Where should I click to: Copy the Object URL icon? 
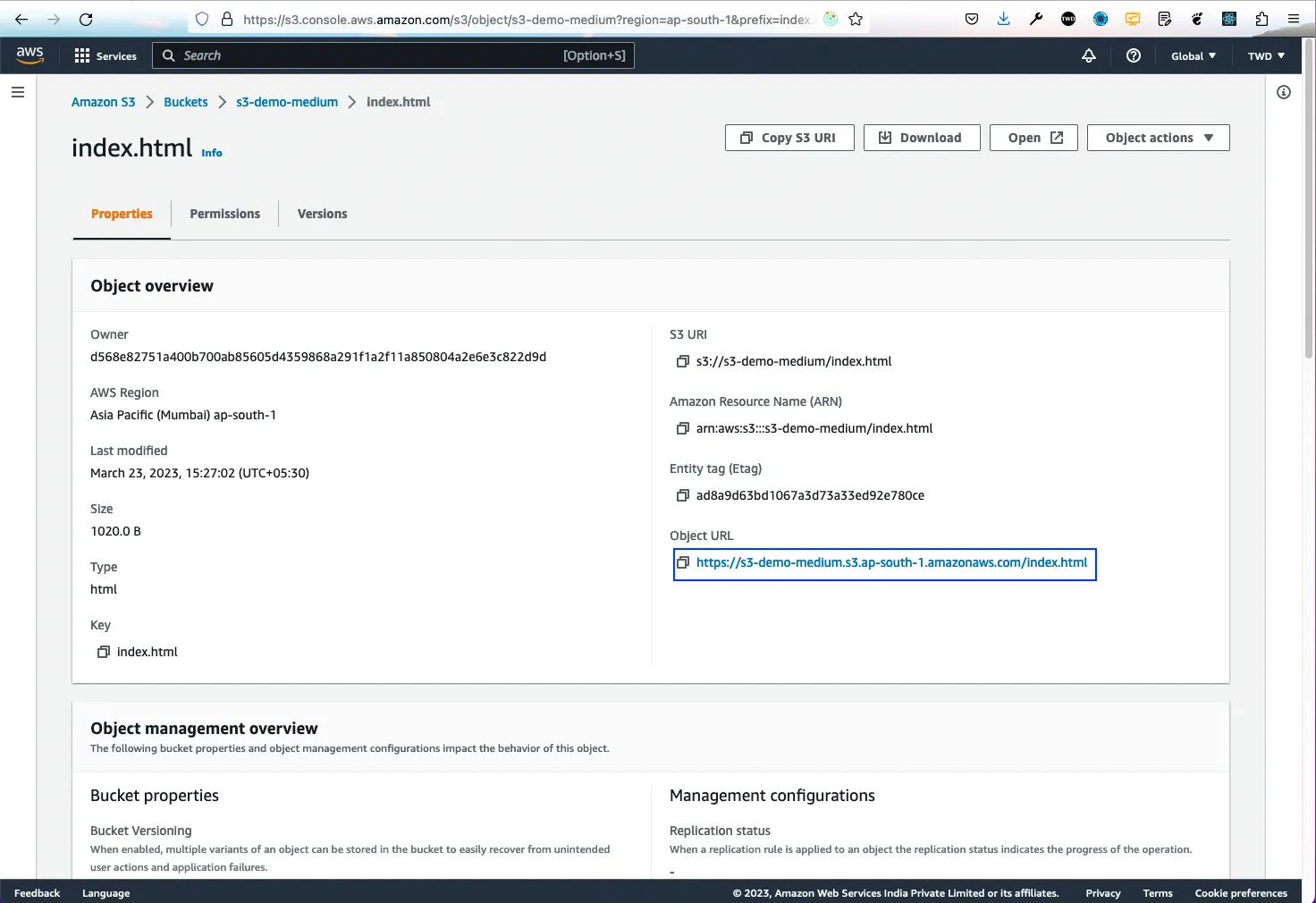coord(683,562)
